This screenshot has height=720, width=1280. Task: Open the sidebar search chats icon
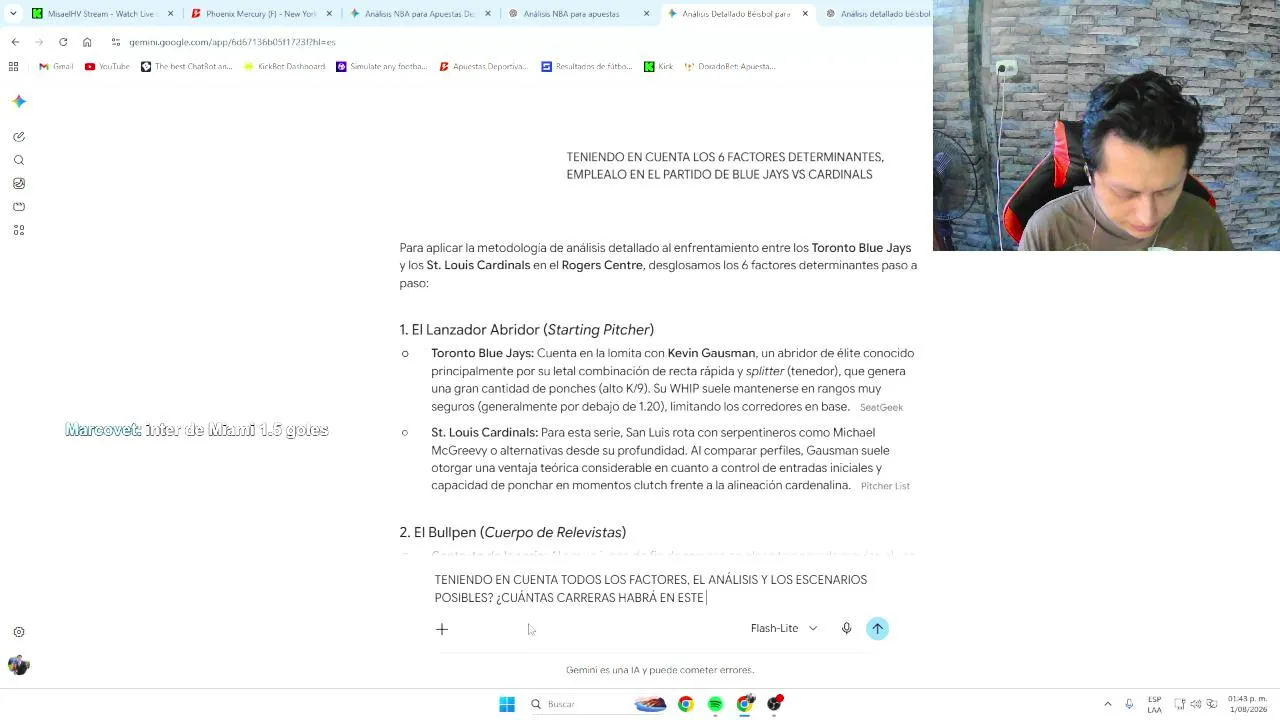coord(19,160)
